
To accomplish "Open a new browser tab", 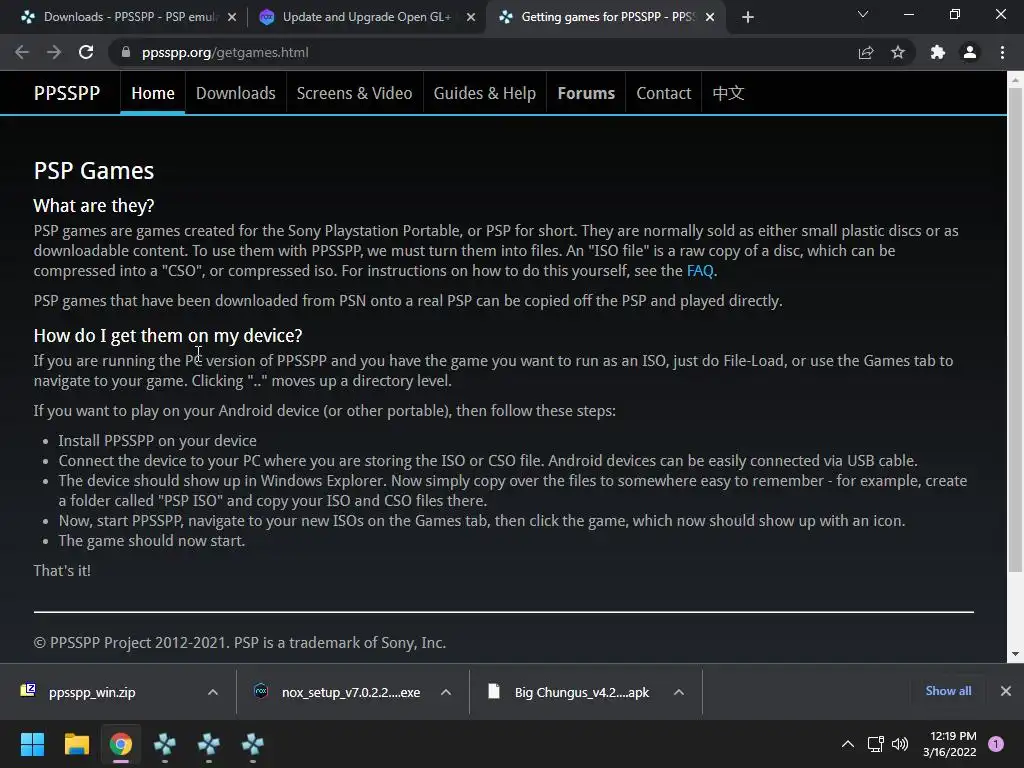I will pyautogui.click(x=748, y=17).
